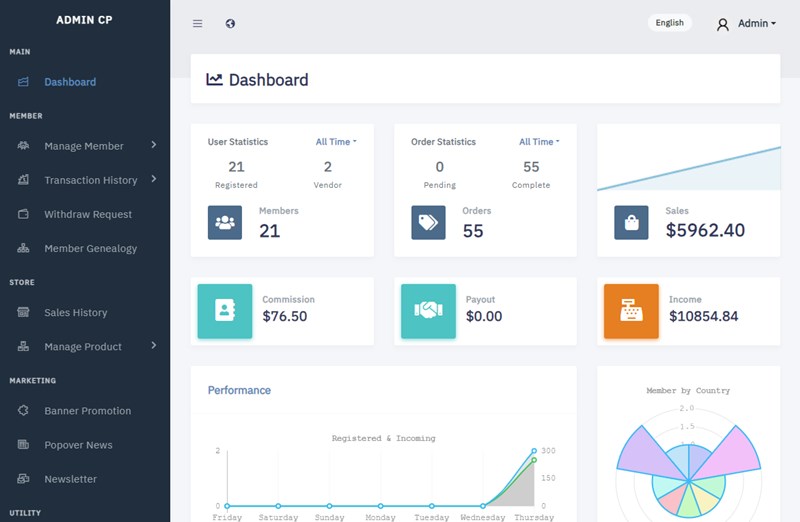The image size is (800, 522).
Task: Open Newsletter in the sidebar
Action: (70, 479)
